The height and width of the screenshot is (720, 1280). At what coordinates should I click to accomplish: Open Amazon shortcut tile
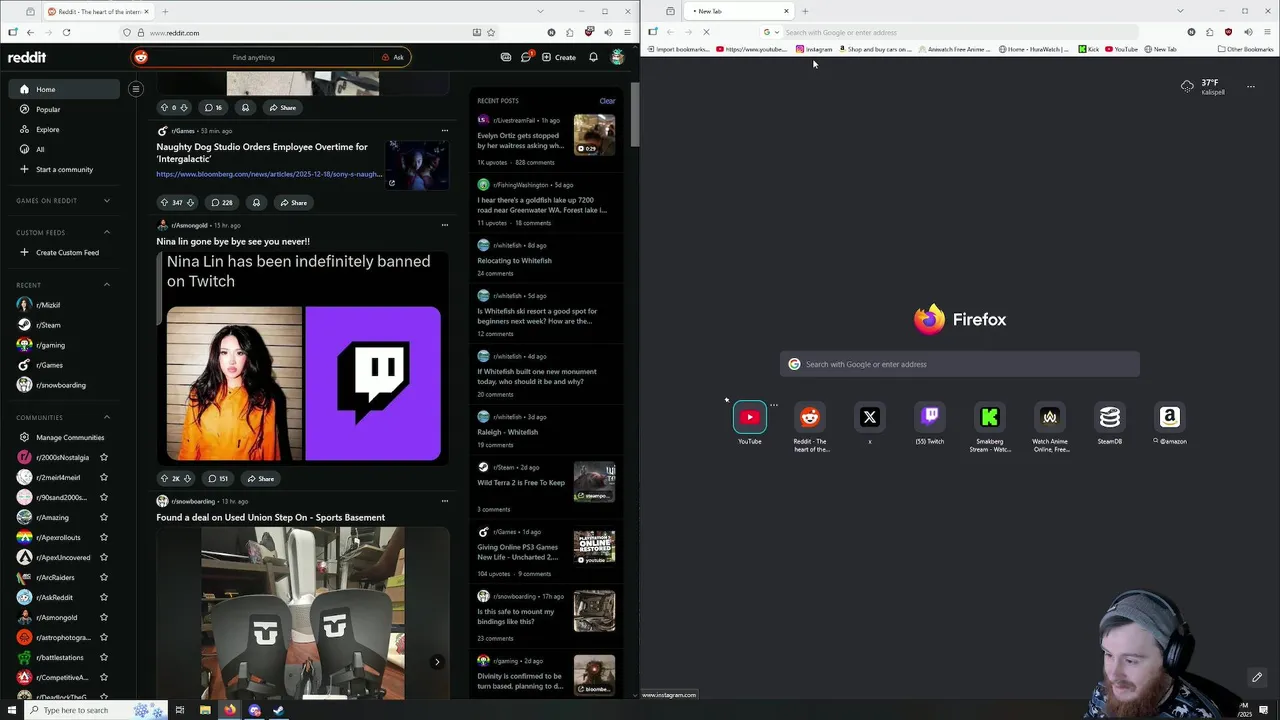pyautogui.click(x=1170, y=417)
